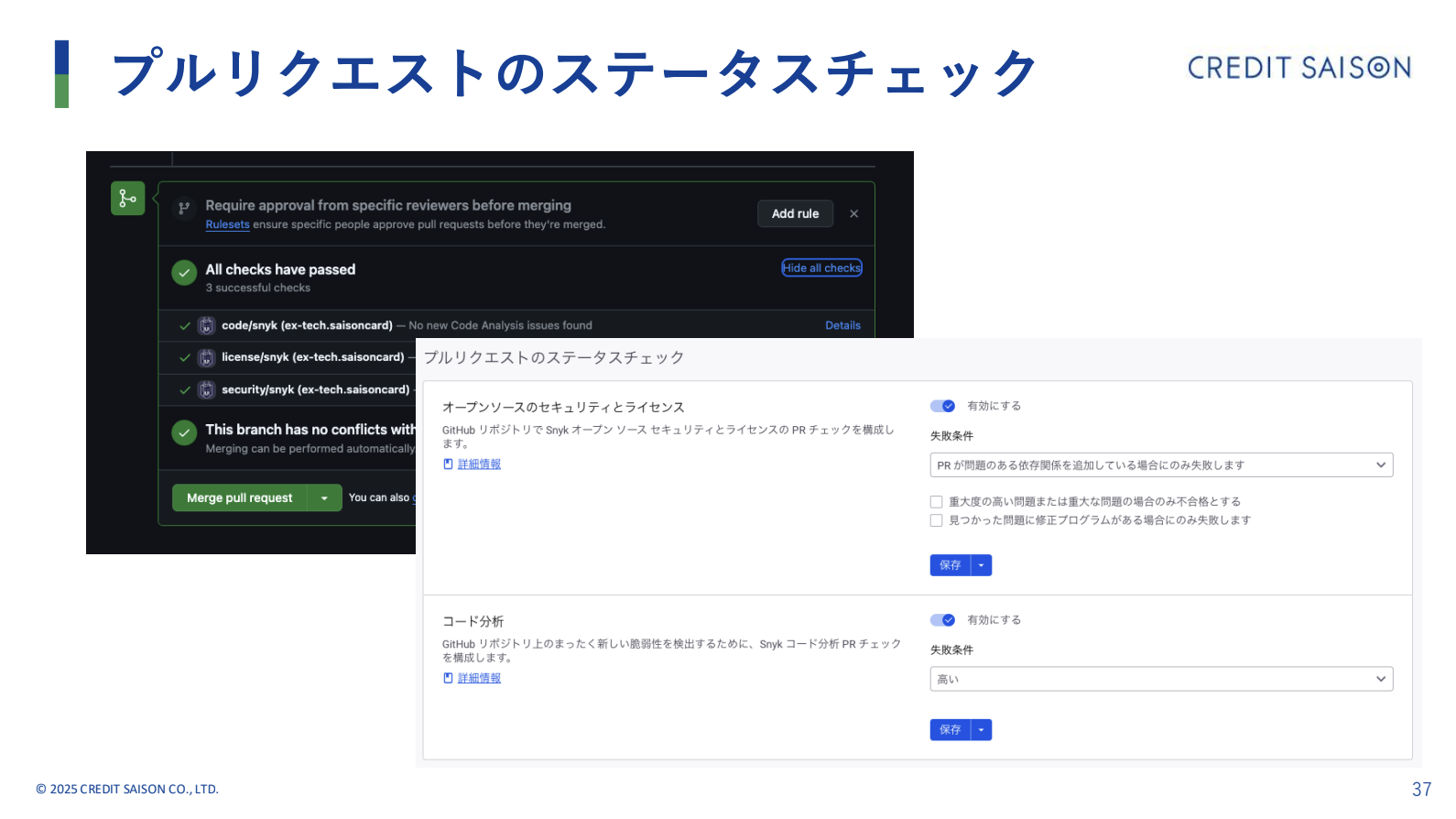Dismiss the Require approval rule banner
The width and height of the screenshot is (1456, 819).
coord(853,213)
